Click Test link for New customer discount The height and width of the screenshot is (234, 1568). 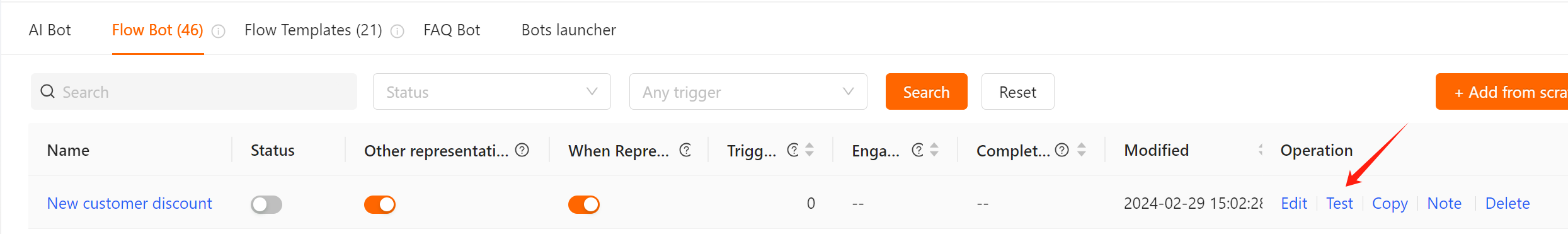coord(1339,203)
